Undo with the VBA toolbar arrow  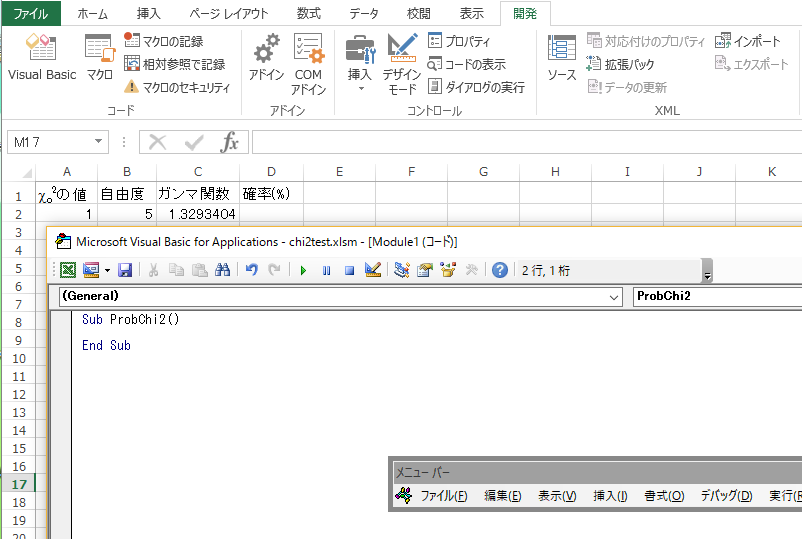(x=251, y=270)
